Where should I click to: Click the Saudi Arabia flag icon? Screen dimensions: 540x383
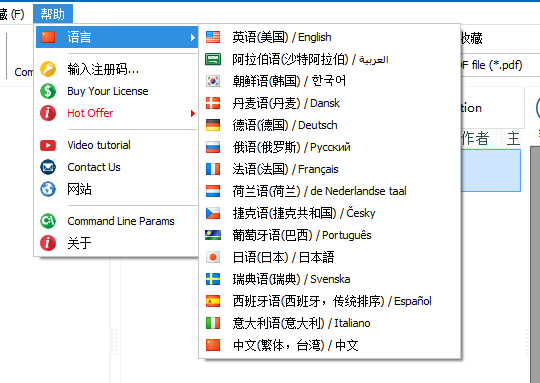tap(213, 59)
